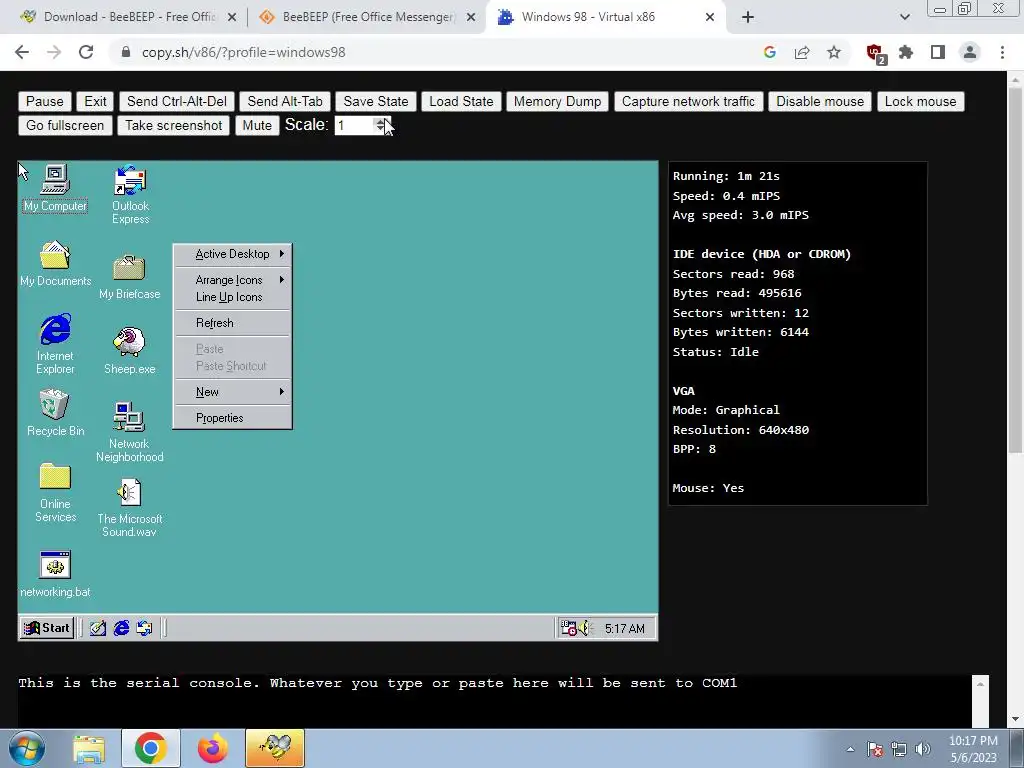1024x768 pixels.
Task: Click Internet Explorer quick launch icon
Action: pyautogui.click(x=121, y=628)
